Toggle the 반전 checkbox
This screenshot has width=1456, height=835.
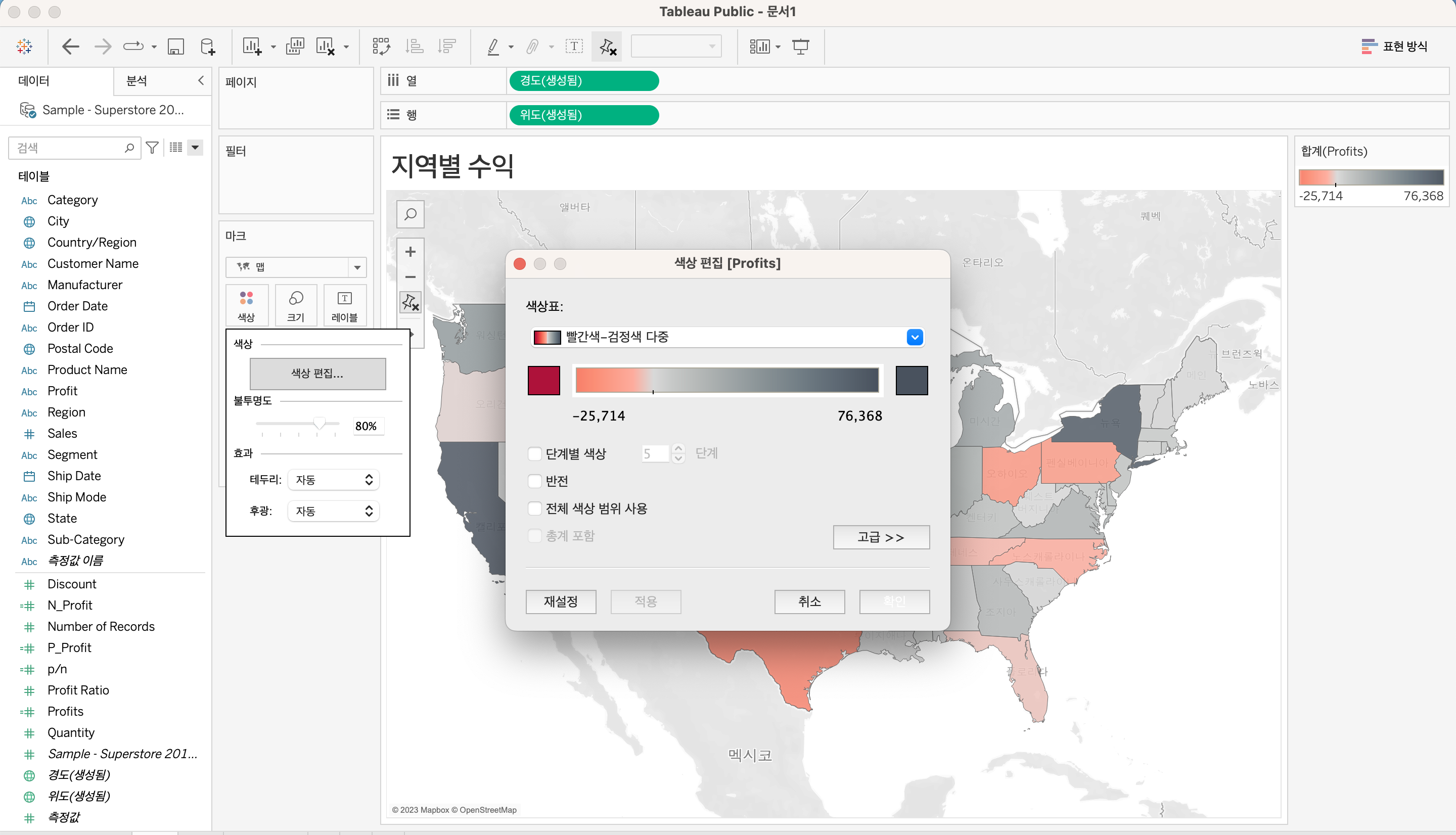[x=534, y=481]
